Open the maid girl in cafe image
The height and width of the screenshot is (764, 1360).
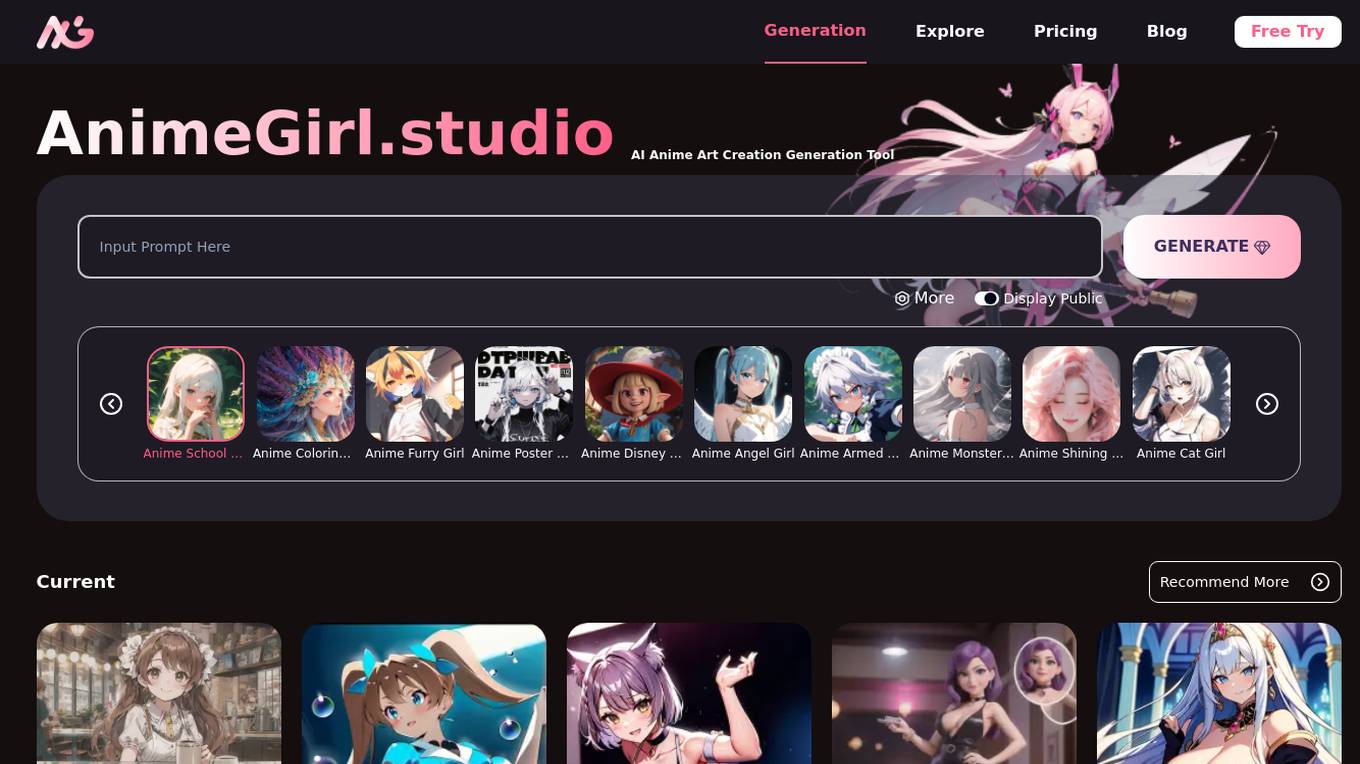coord(159,693)
